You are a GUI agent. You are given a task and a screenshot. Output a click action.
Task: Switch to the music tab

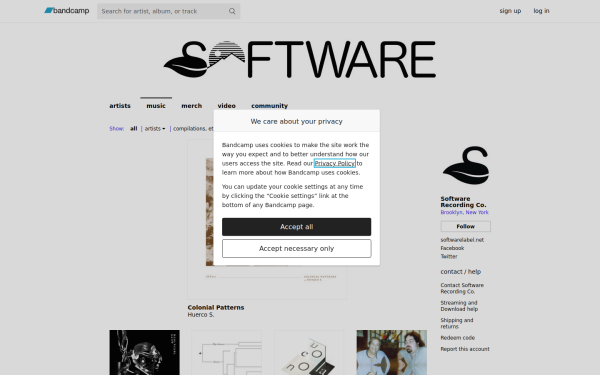tap(156, 106)
